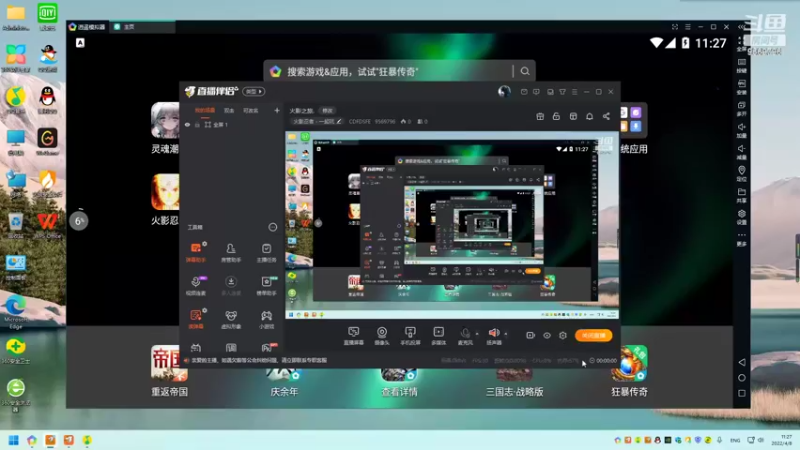Open the streaming companion hamburger menu
The width and height of the screenshot is (800, 450).
click(574, 92)
